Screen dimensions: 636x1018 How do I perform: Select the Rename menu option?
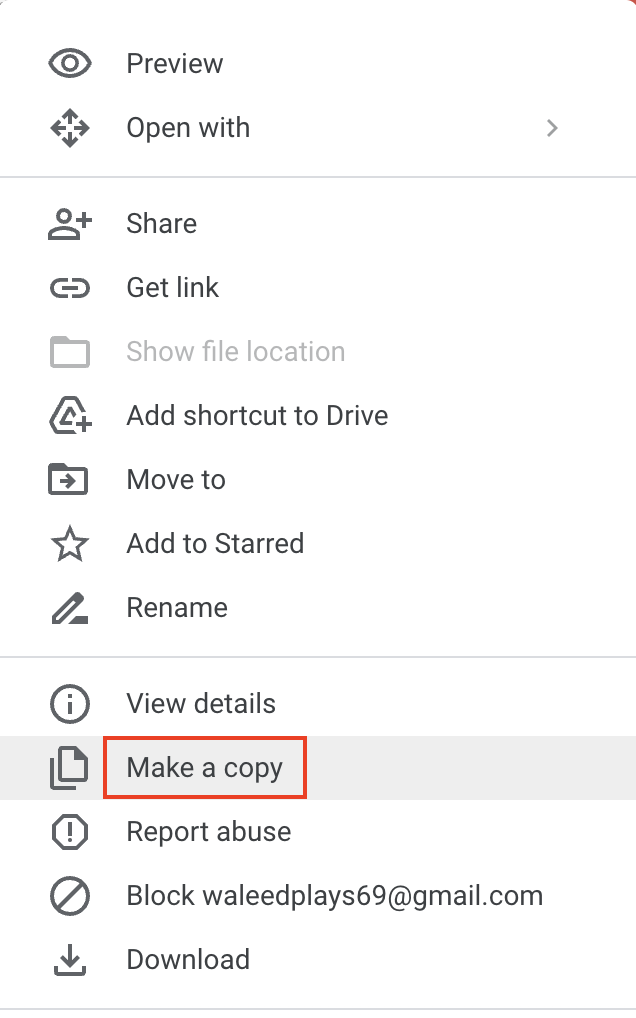(x=177, y=608)
